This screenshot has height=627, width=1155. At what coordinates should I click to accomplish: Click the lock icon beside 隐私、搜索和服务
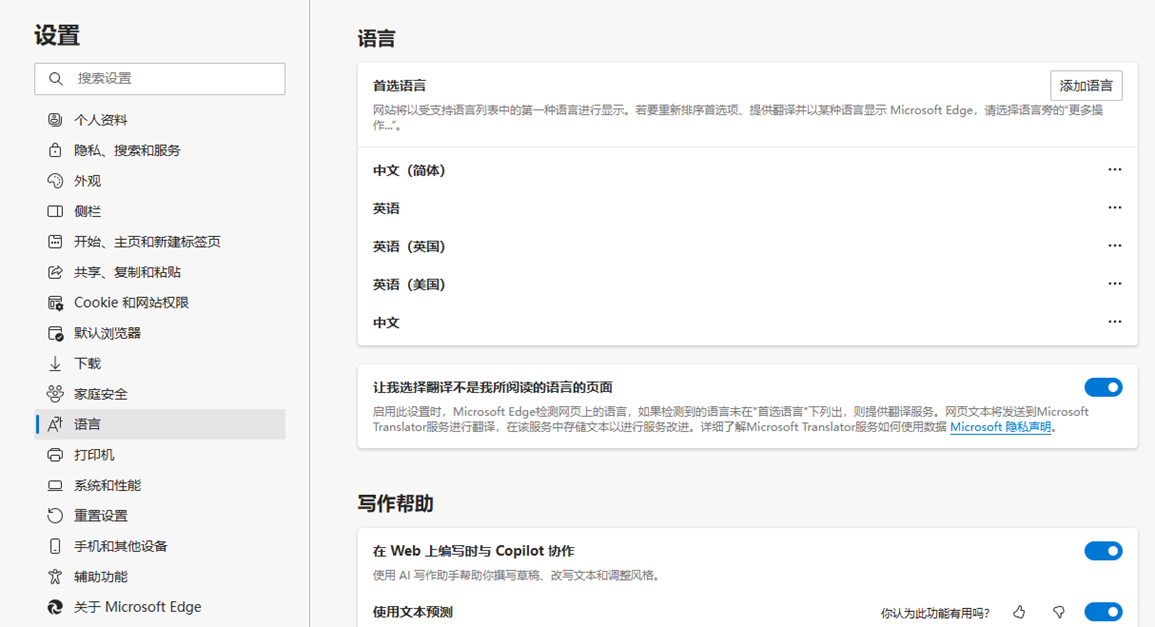click(x=55, y=150)
